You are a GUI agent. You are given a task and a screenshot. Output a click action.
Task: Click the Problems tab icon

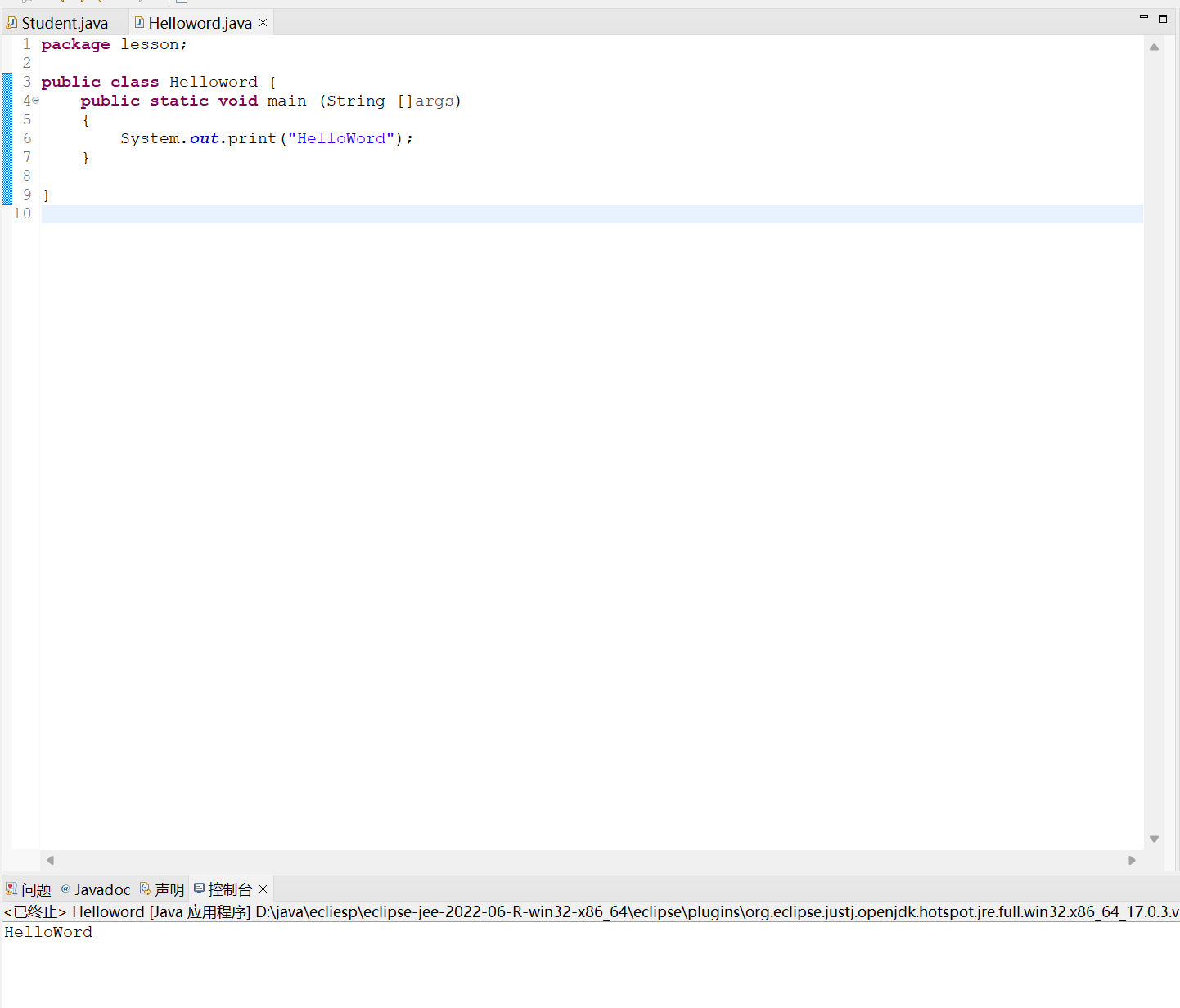point(11,889)
